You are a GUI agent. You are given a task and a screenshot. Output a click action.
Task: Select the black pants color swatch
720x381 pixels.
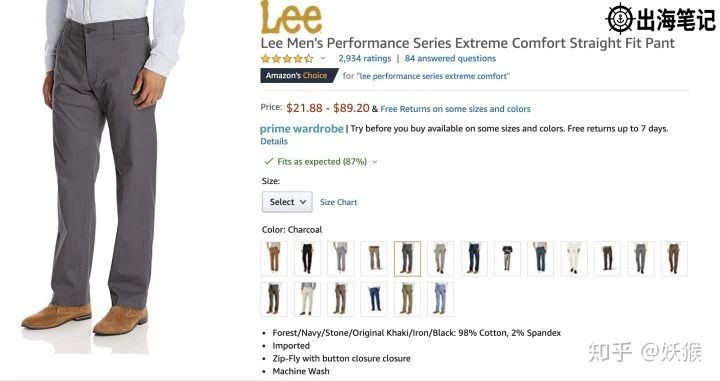click(x=307, y=258)
